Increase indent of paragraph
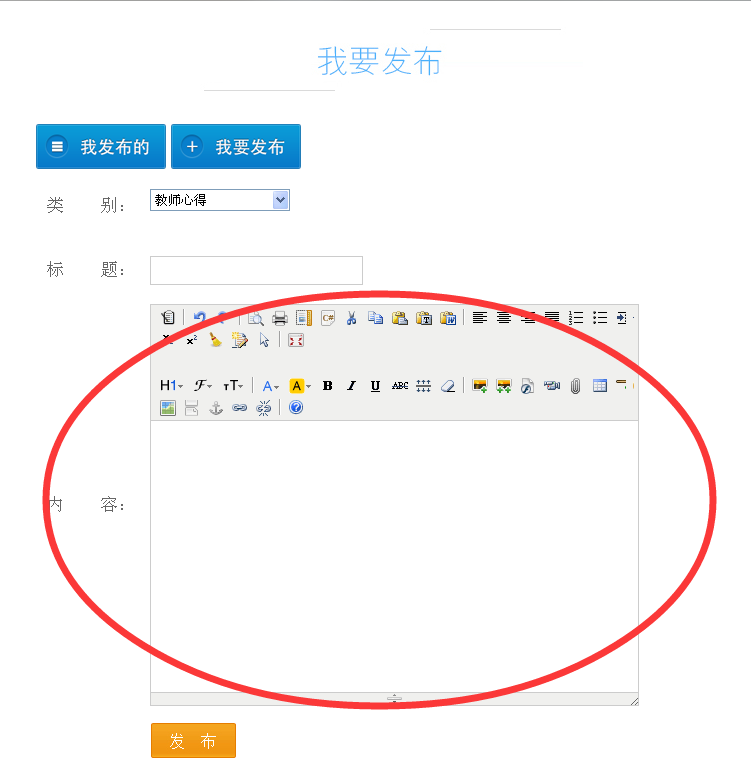Viewport: 751px width, 779px height. click(x=622, y=318)
